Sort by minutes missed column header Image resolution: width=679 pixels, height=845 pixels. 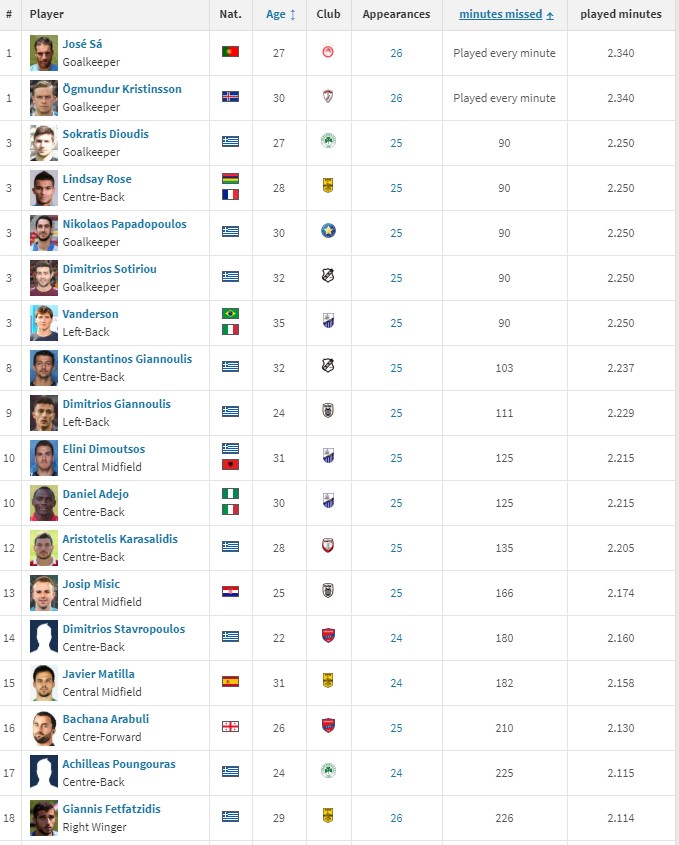coord(501,15)
